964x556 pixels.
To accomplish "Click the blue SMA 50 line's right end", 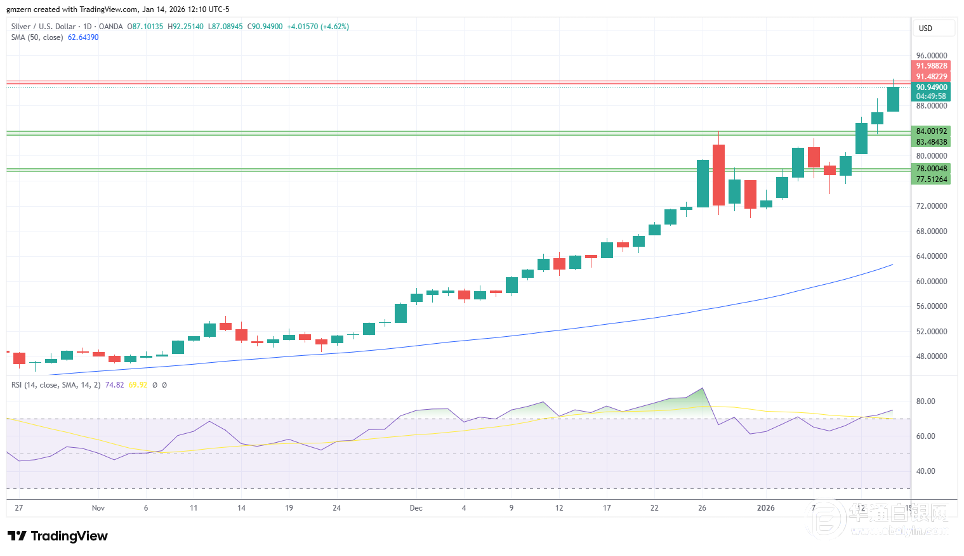I will 890,265.
